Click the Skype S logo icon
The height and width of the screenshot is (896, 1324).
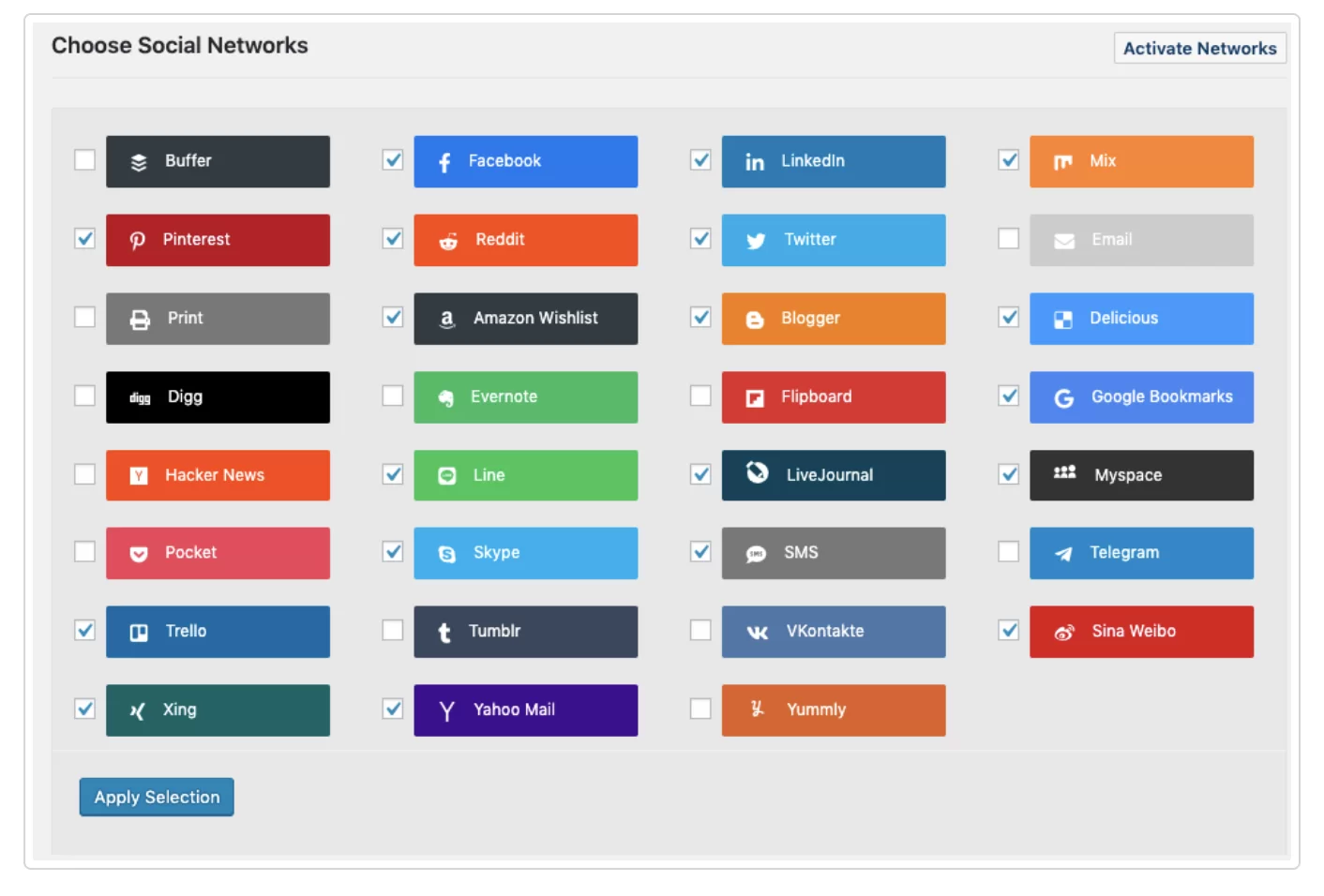[447, 554]
